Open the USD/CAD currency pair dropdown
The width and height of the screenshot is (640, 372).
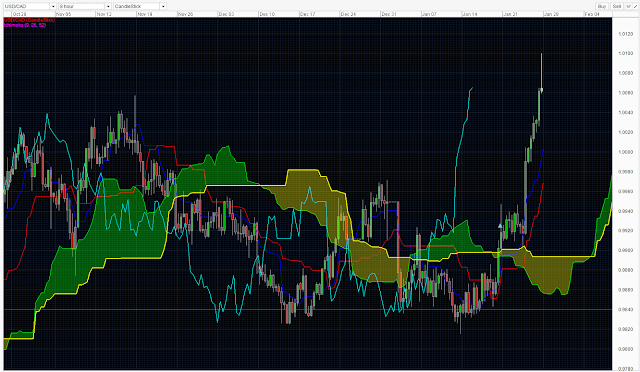(x=29, y=6)
